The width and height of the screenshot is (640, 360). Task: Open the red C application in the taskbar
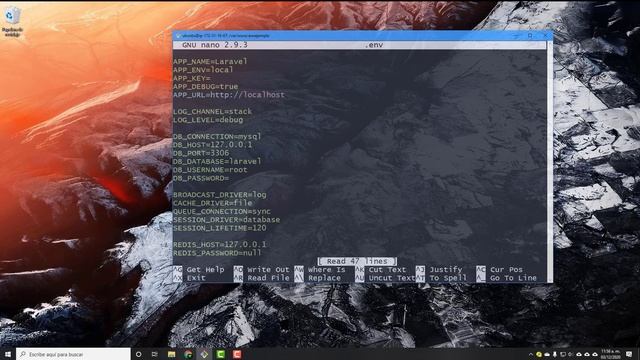[x=237, y=354]
